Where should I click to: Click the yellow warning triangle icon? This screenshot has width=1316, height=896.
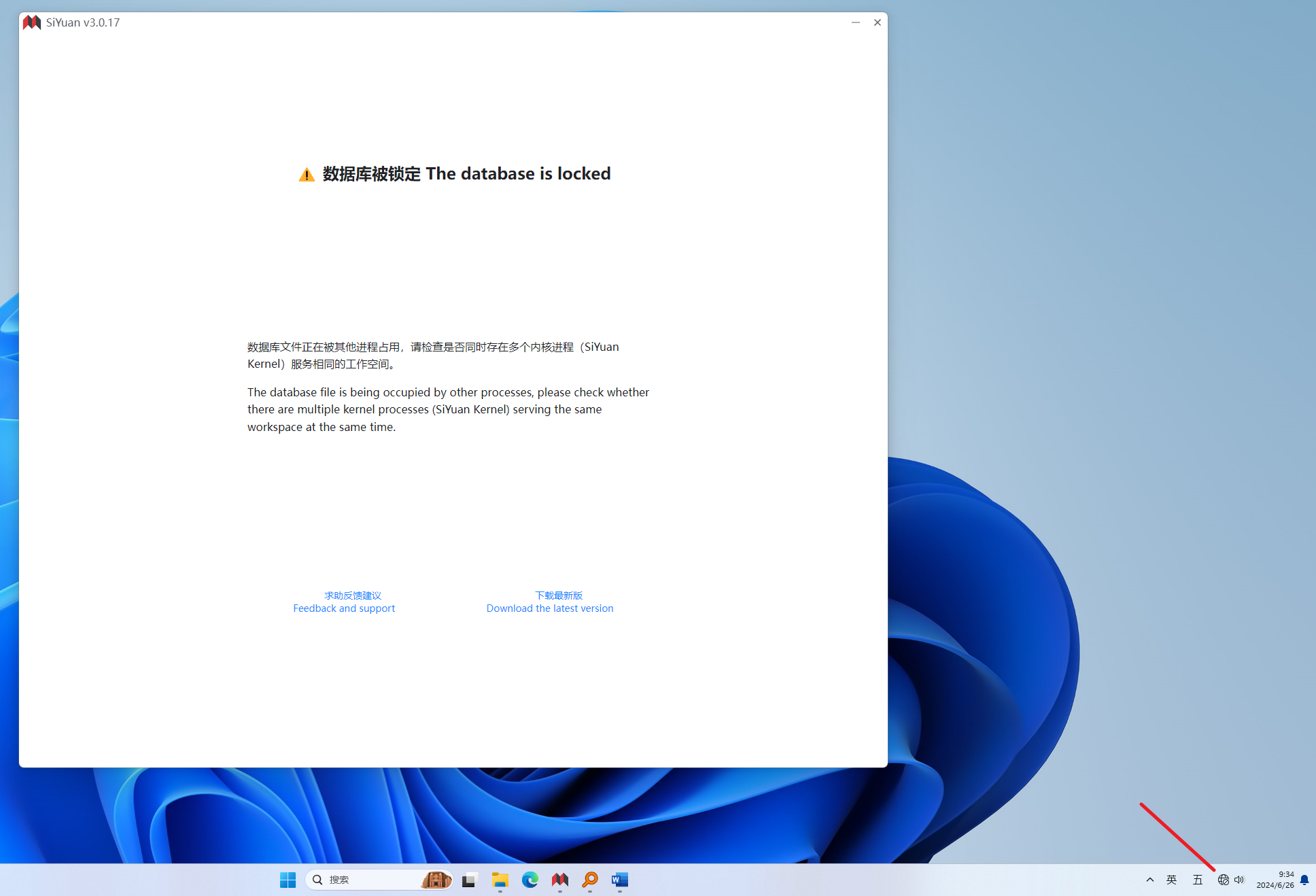click(x=307, y=175)
